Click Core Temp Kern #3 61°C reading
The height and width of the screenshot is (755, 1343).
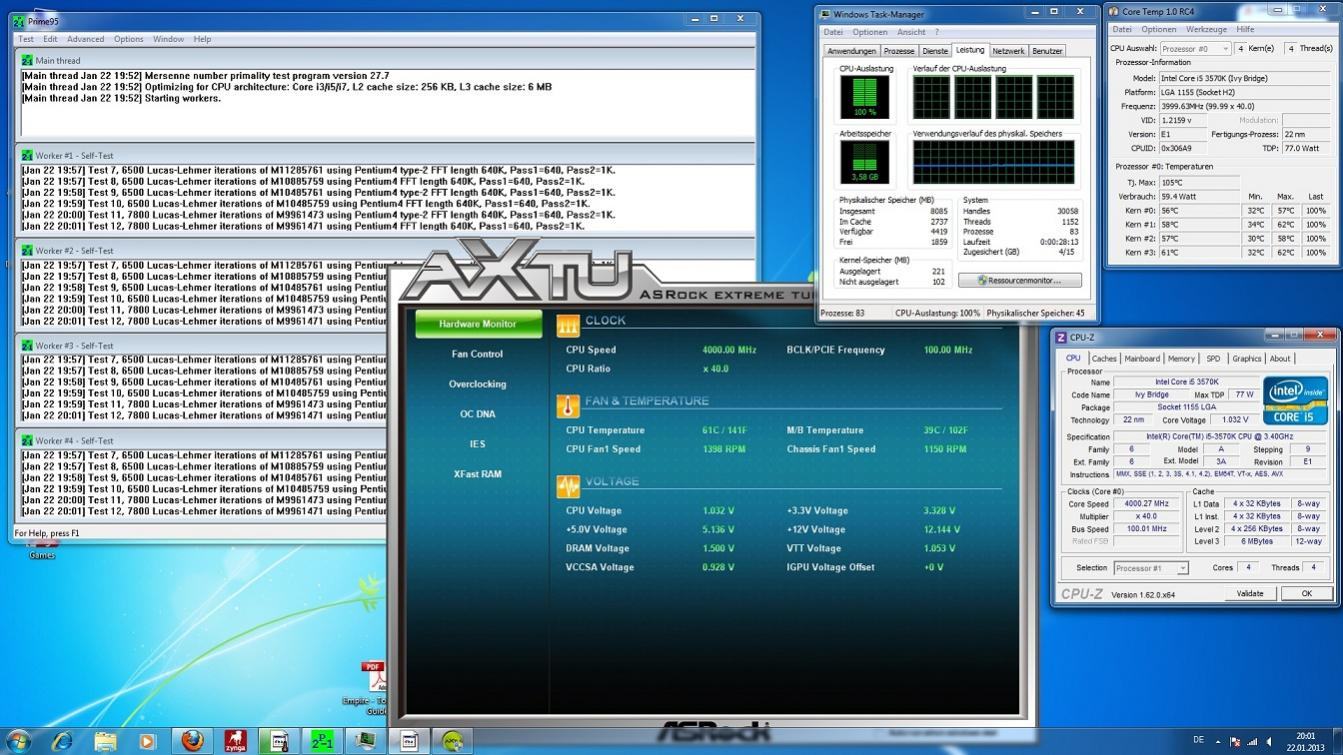tap(1170, 252)
